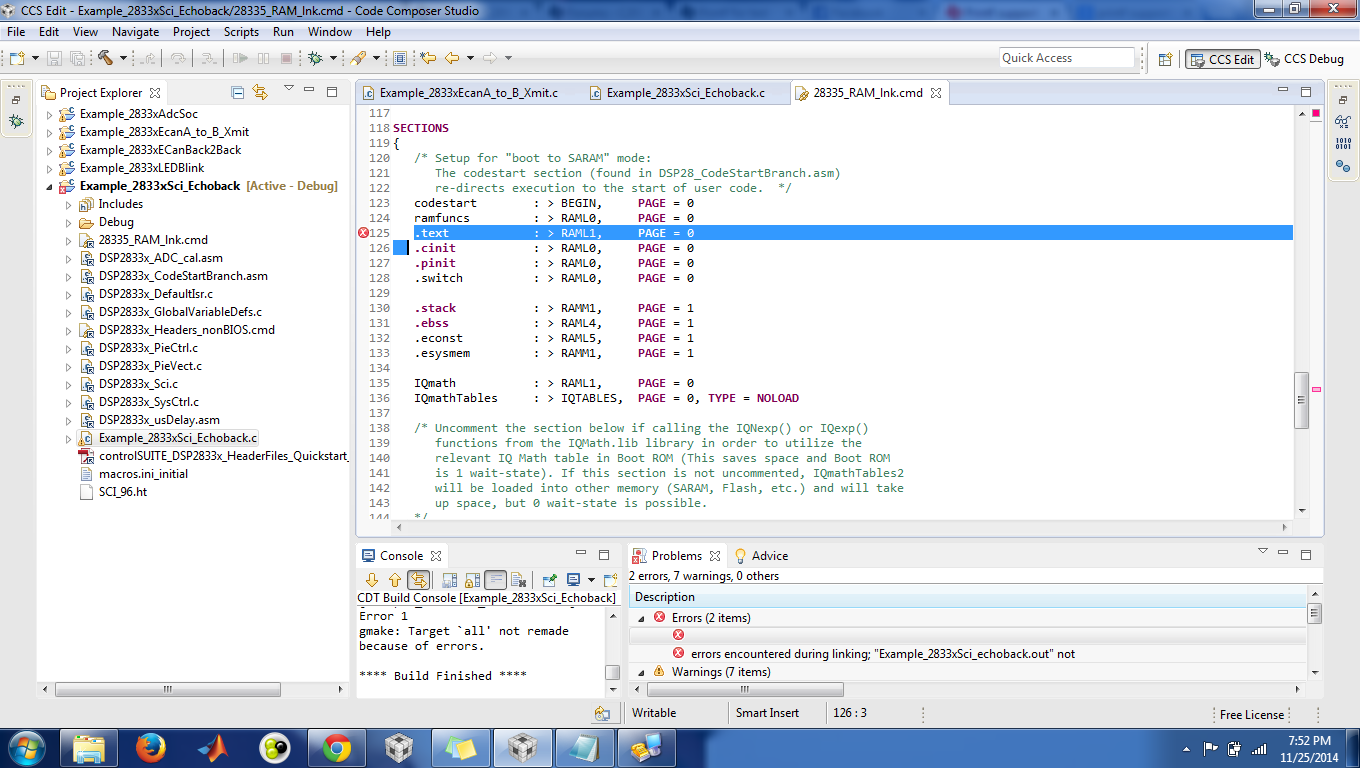
Task: Open the Memory Browser icon (1010 0101)
Action: pyautogui.click(x=1342, y=144)
